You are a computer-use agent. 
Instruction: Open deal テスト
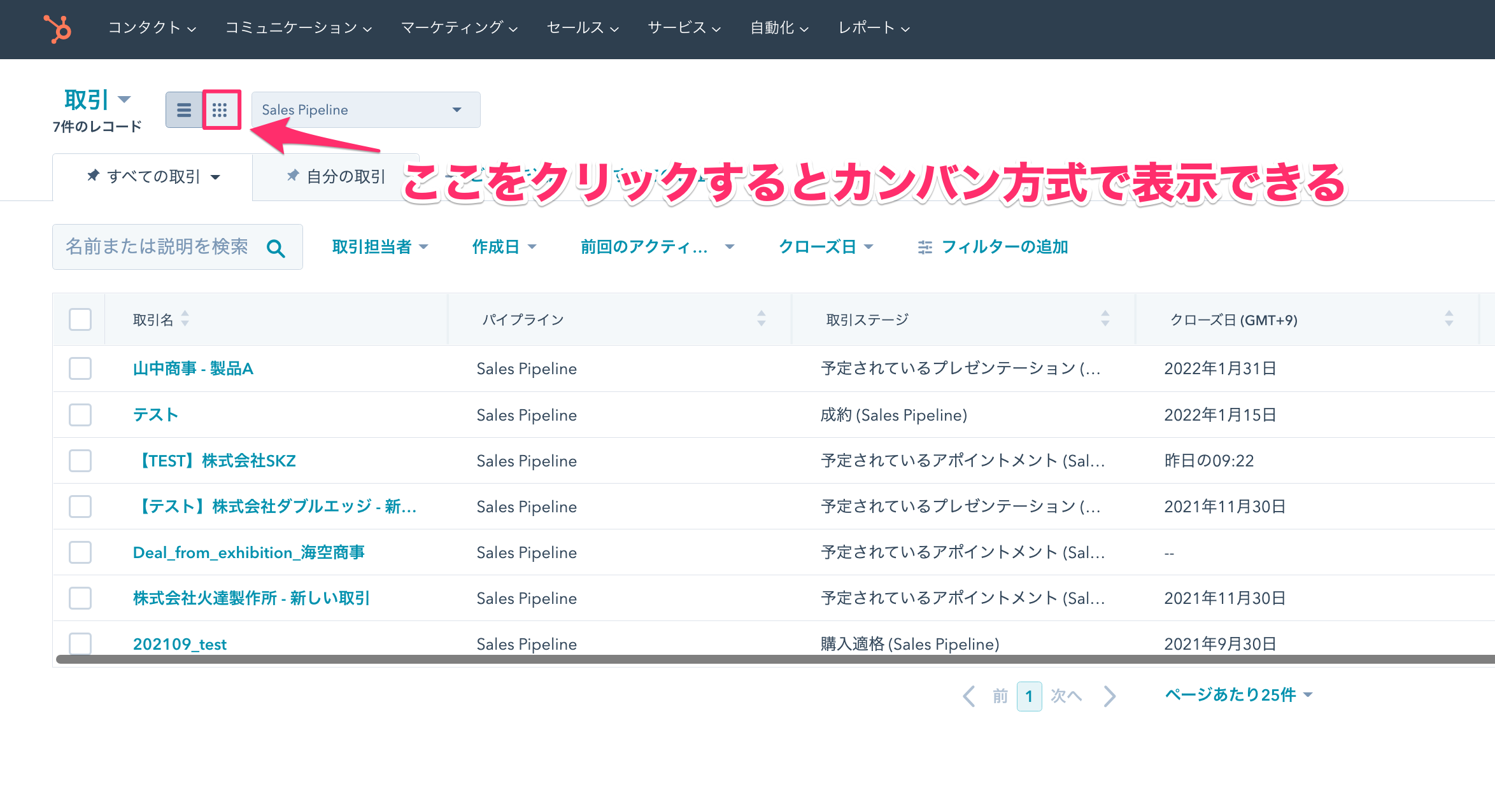pos(155,415)
